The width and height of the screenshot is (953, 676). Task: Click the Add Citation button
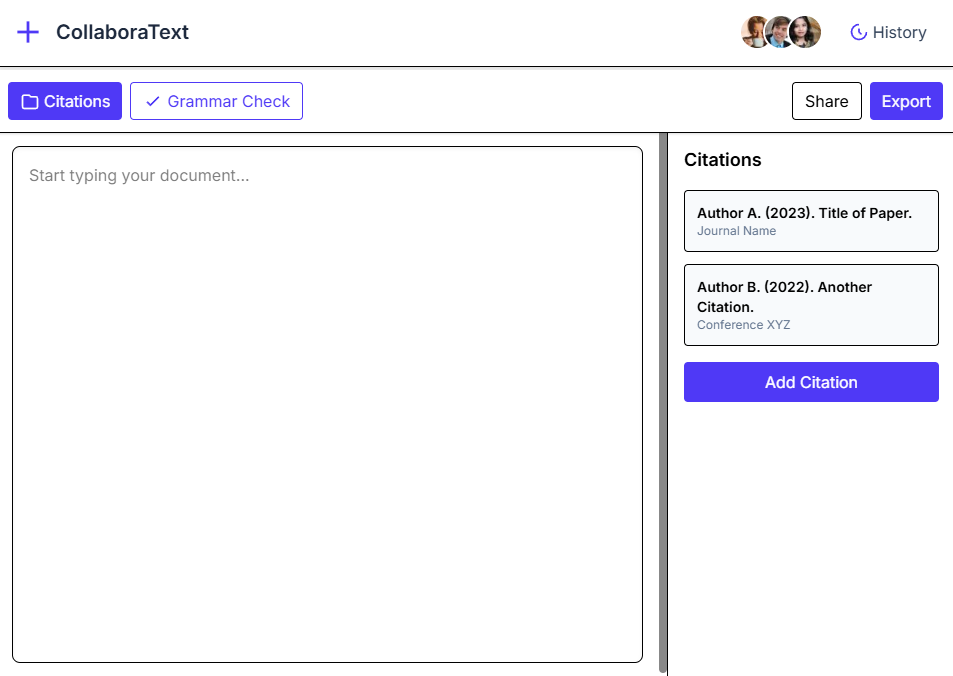point(811,382)
